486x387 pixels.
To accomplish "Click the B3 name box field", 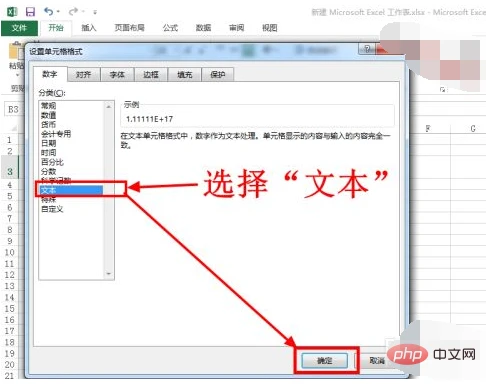I will (13, 110).
